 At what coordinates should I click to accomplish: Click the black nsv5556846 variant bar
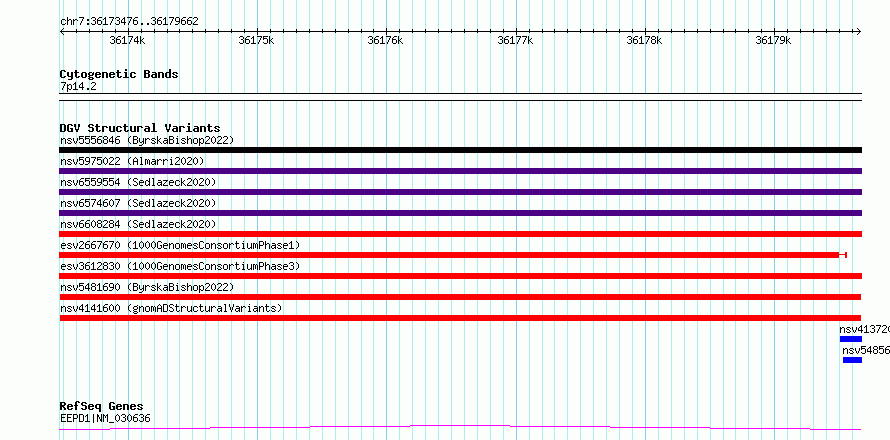pos(460,150)
